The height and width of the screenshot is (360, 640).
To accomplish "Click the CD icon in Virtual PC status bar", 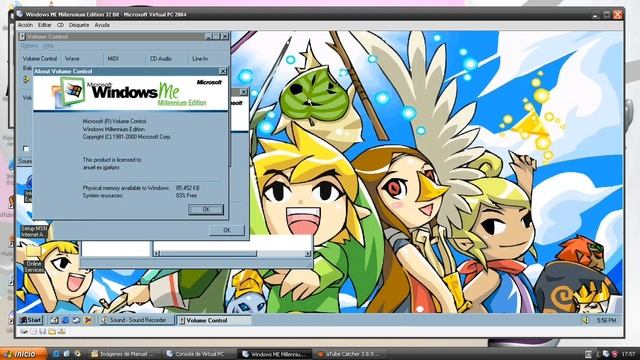I will (33, 331).
